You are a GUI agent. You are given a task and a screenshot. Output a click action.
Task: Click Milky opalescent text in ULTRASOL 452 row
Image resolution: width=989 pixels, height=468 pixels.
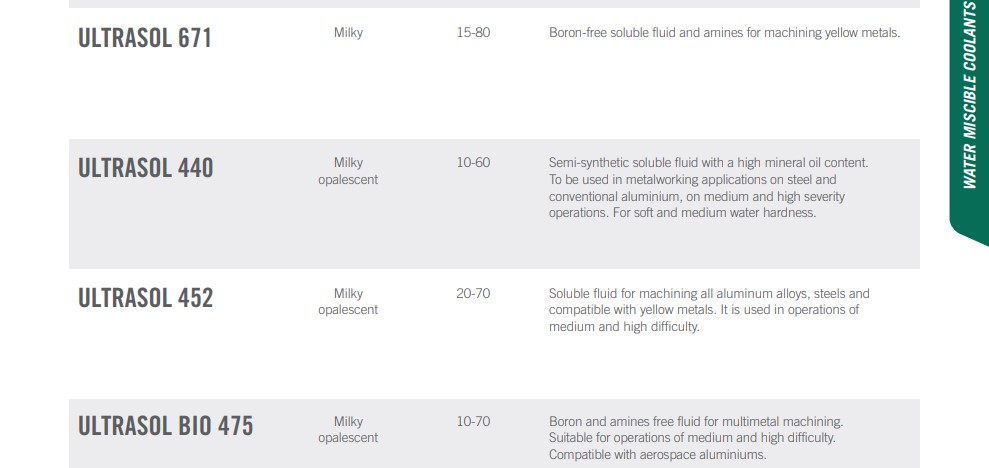(x=348, y=301)
